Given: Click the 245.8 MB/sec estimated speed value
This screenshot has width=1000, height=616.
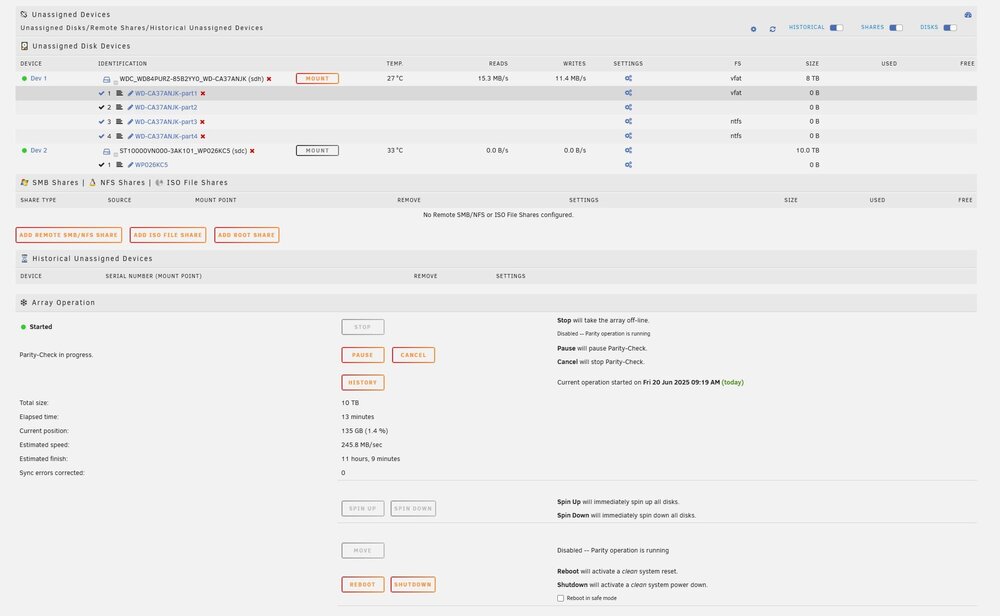Looking at the screenshot, I should pos(362,445).
